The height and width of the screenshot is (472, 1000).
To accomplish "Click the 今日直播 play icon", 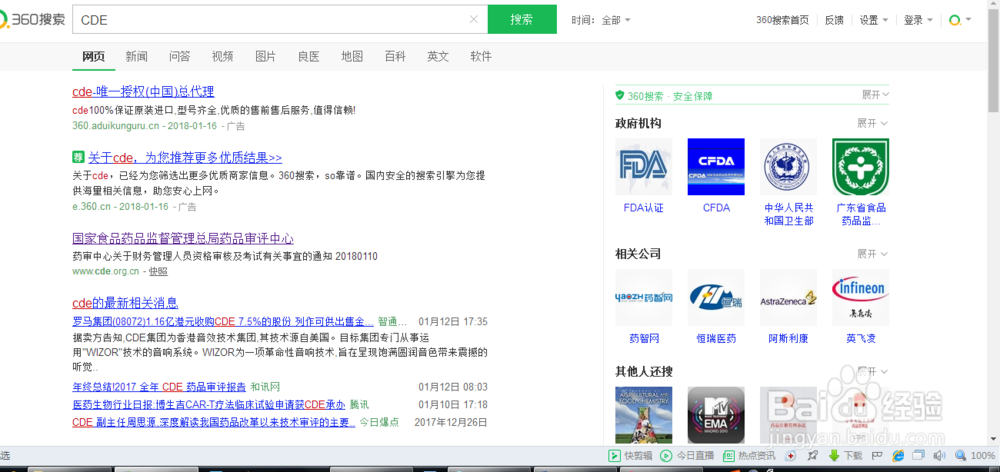I will (x=666, y=455).
